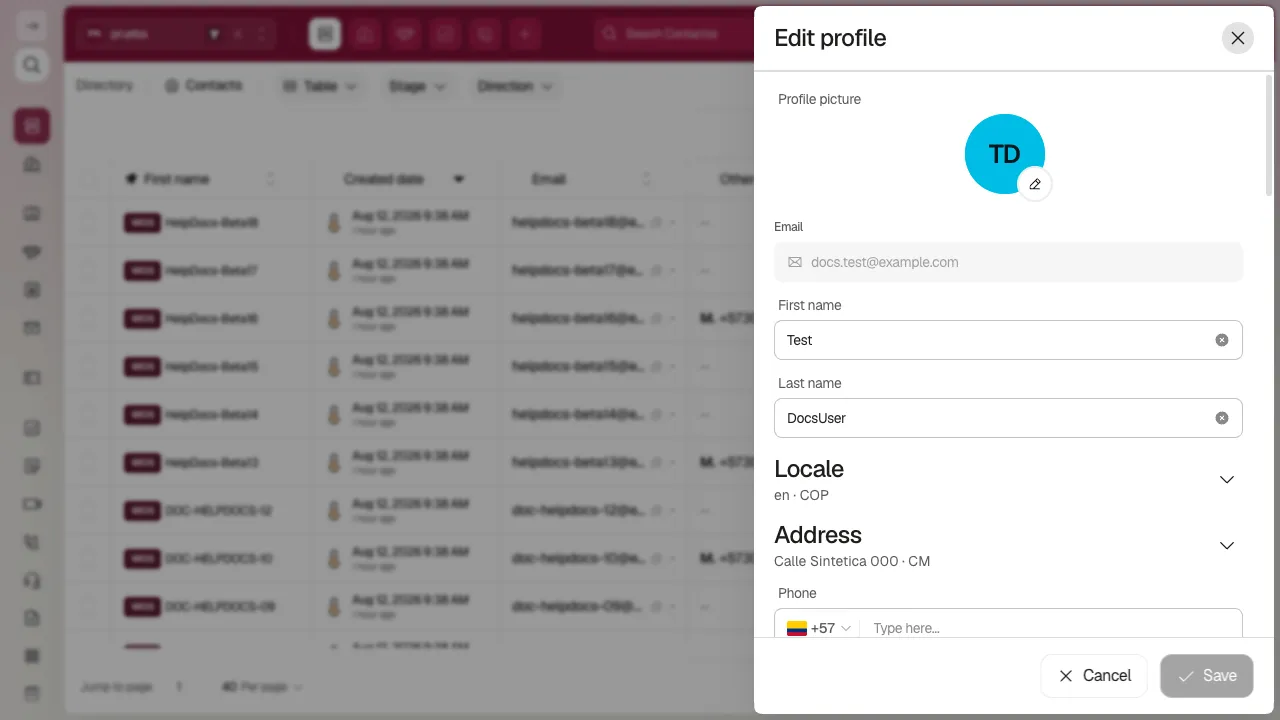Click the pencil icon on profile picture
This screenshot has height=720, width=1280.
1035,184
